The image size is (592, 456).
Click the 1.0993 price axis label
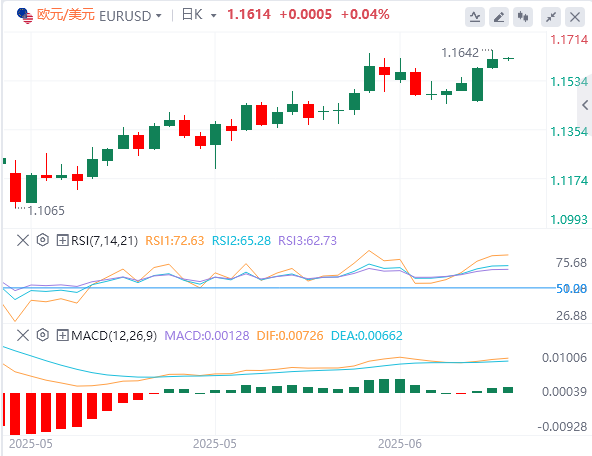point(569,219)
